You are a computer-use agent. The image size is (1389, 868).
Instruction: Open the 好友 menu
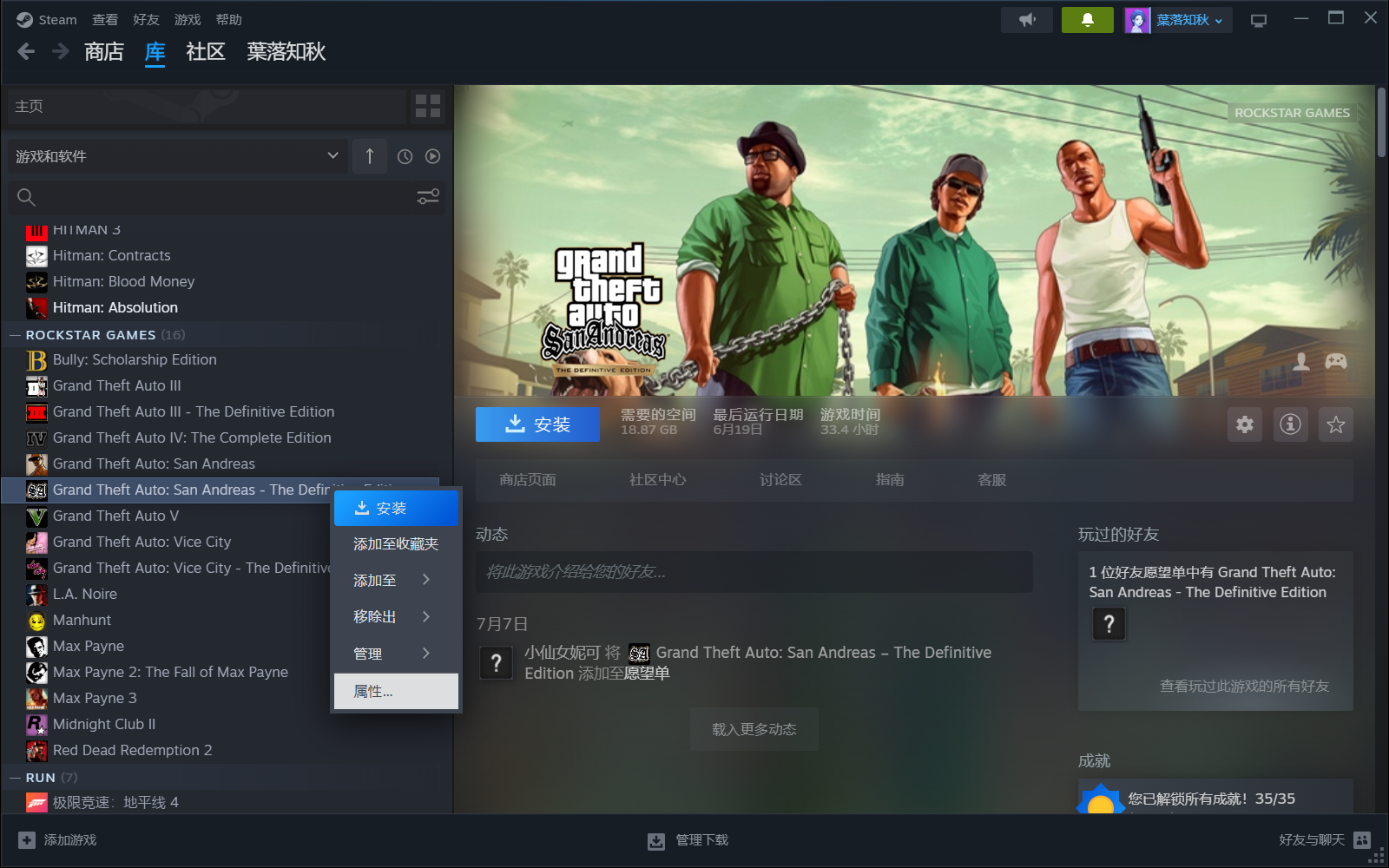click(x=146, y=20)
